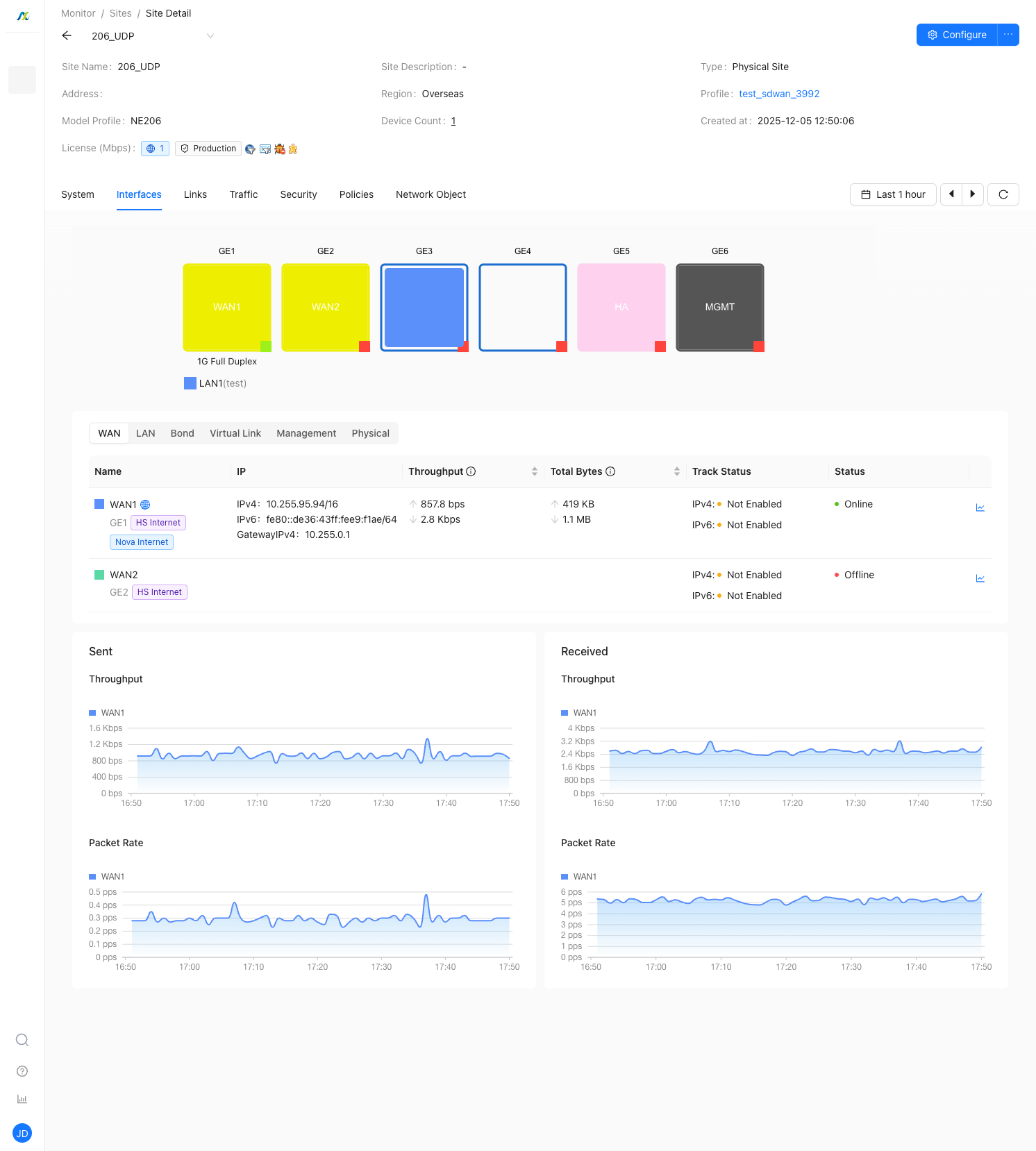Switch to the Links tab
Image resolution: width=1036 pixels, height=1151 pixels.
(x=196, y=194)
